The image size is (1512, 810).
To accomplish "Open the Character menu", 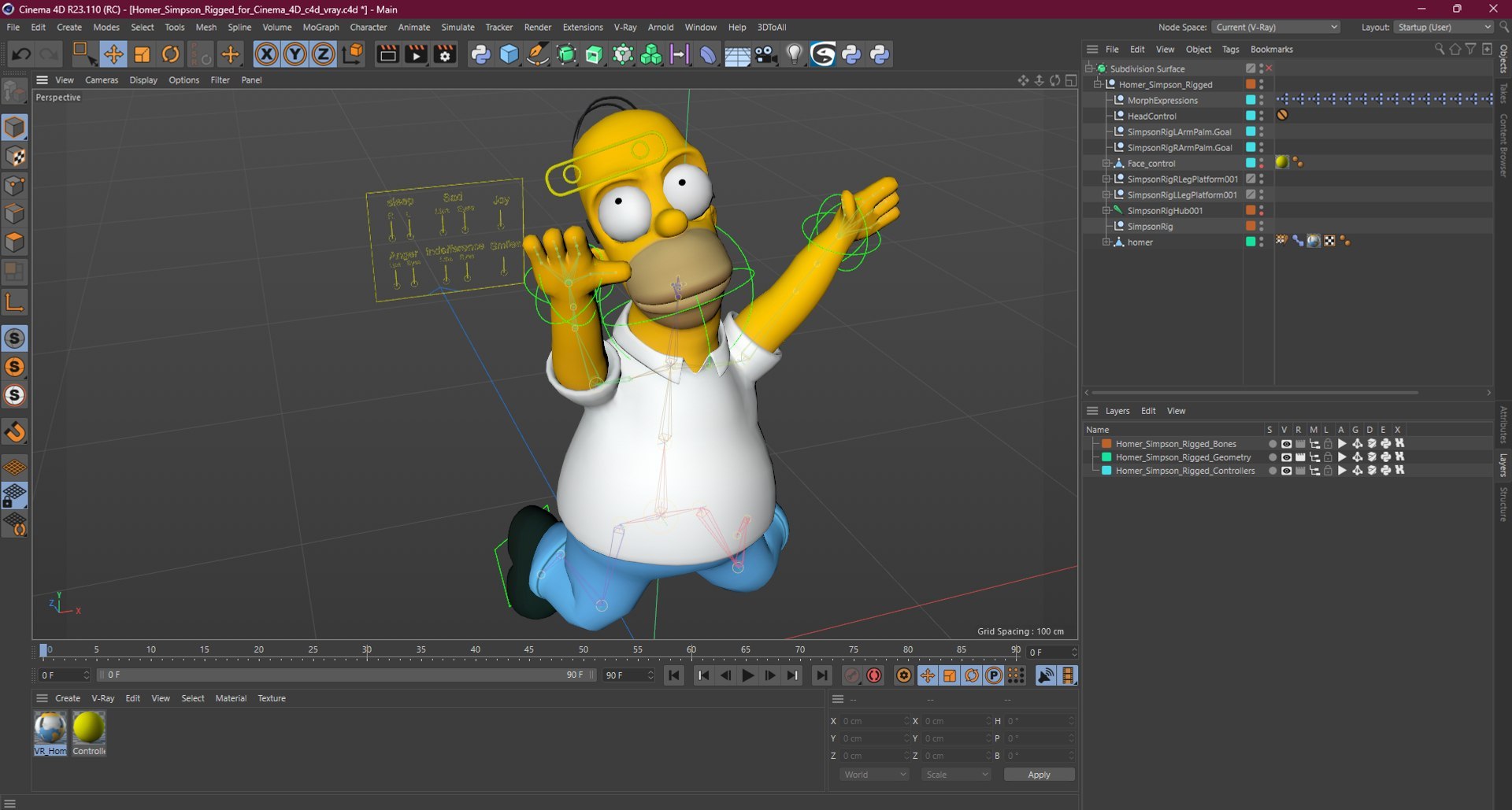I will [x=368, y=27].
